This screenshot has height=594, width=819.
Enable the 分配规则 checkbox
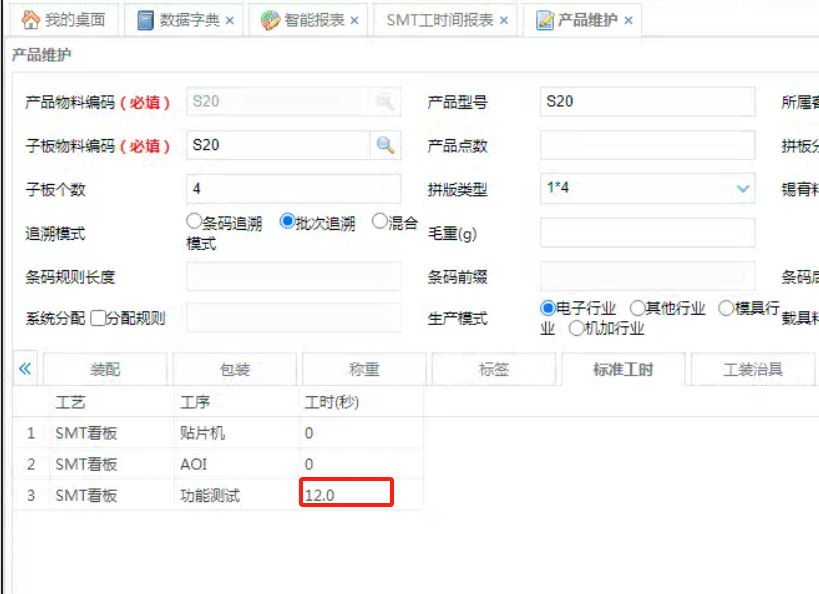tap(98, 319)
